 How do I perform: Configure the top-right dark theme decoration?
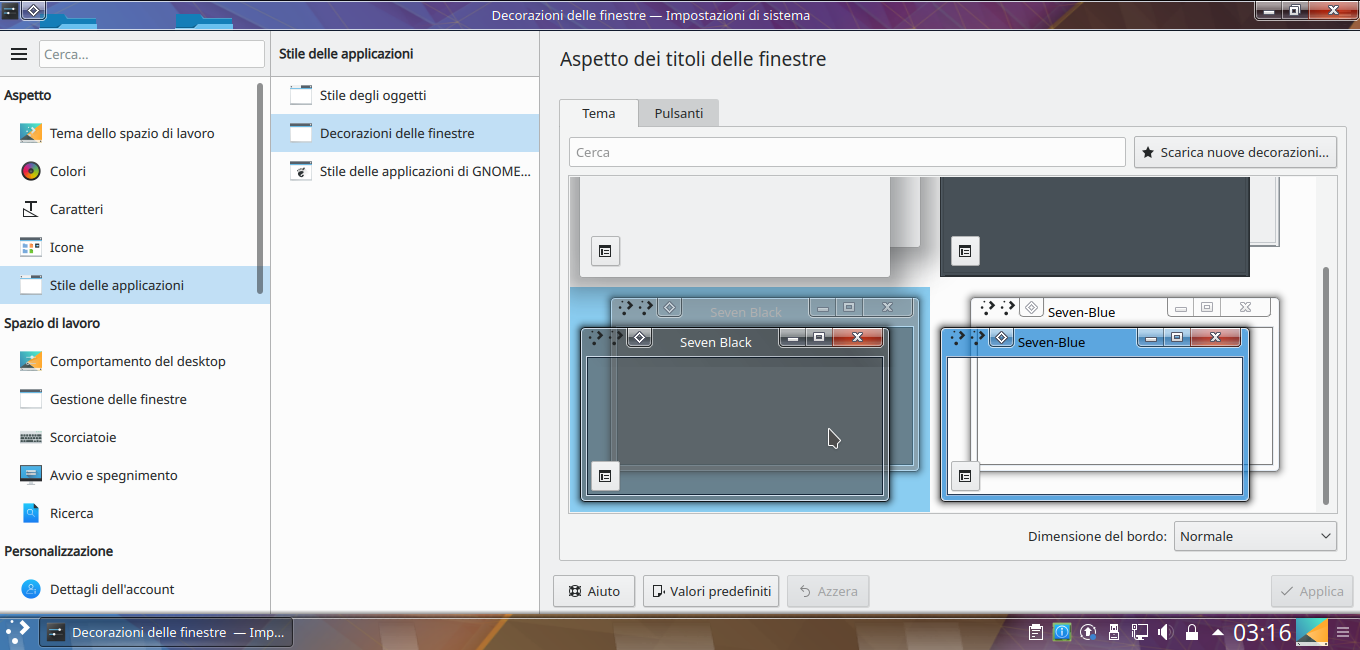tap(965, 251)
